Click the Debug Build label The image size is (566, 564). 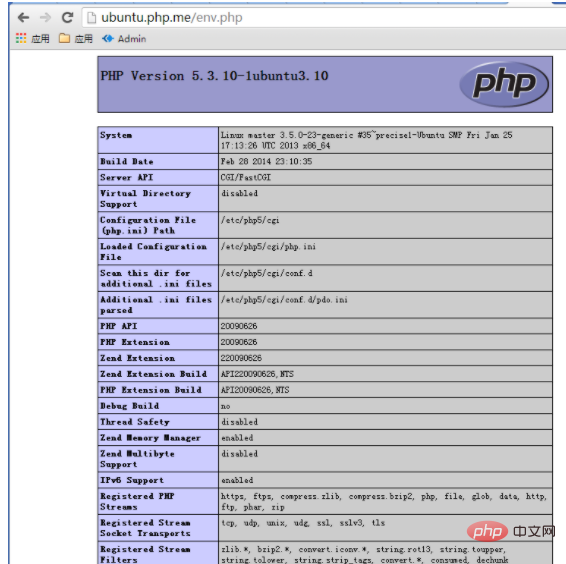[130, 406]
